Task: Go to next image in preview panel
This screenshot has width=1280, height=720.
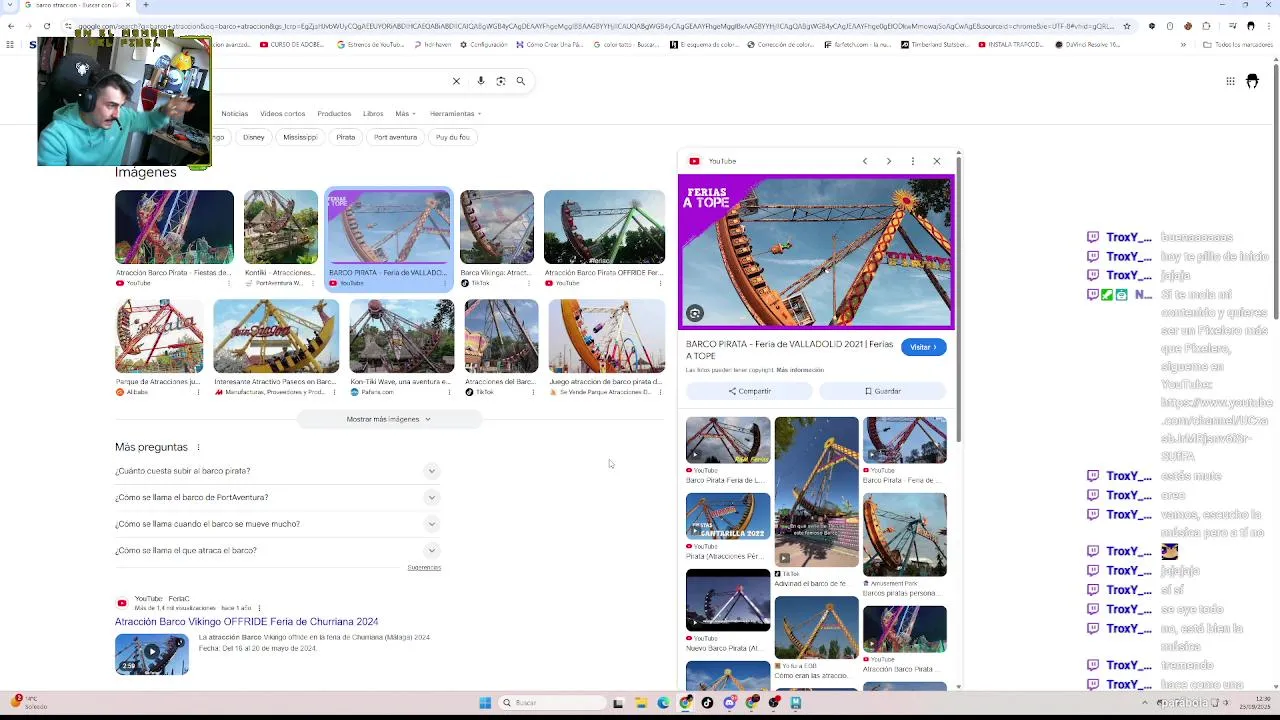Action: tap(889, 161)
